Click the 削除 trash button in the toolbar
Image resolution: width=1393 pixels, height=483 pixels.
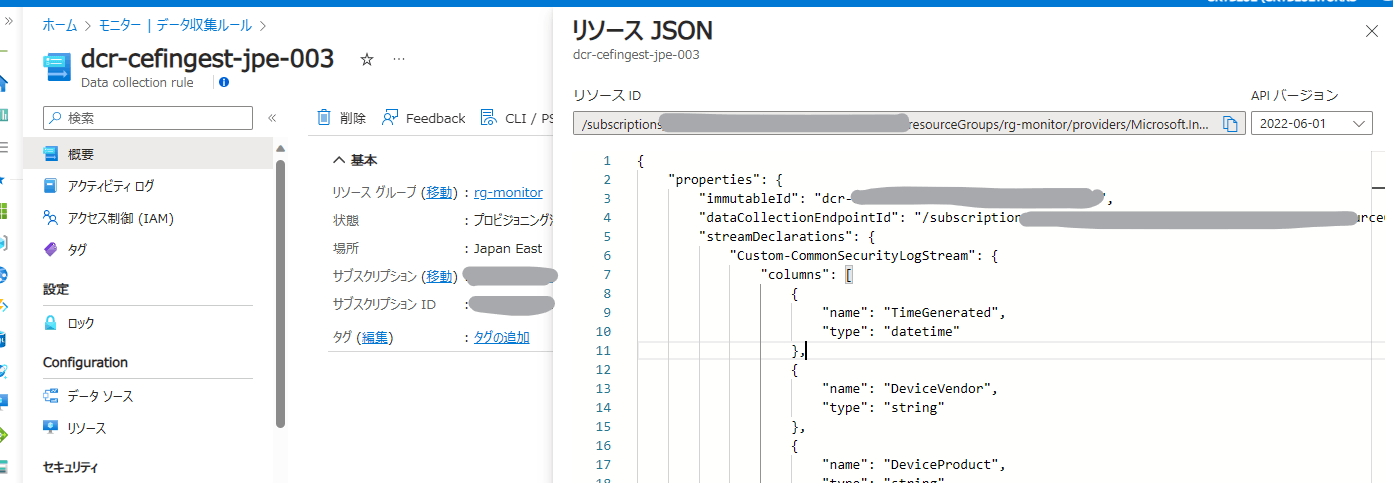click(x=342, y=118)
